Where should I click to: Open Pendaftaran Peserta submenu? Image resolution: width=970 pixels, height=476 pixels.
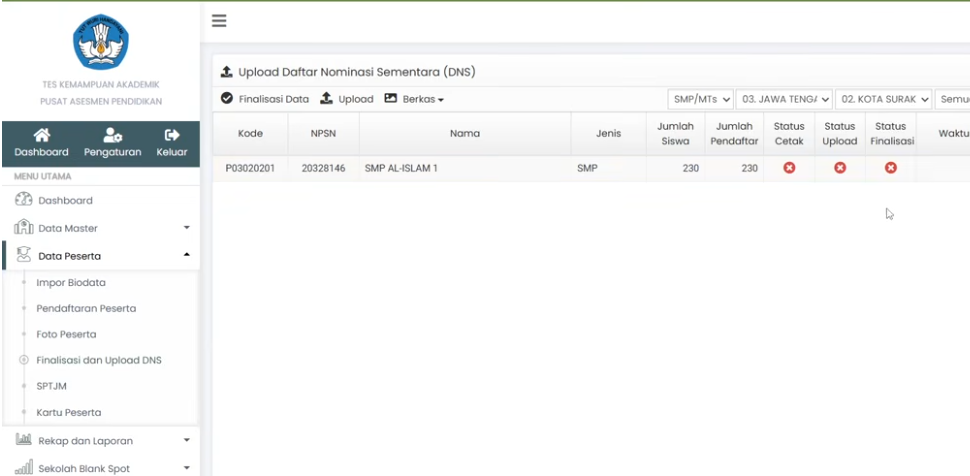point(86,308)
